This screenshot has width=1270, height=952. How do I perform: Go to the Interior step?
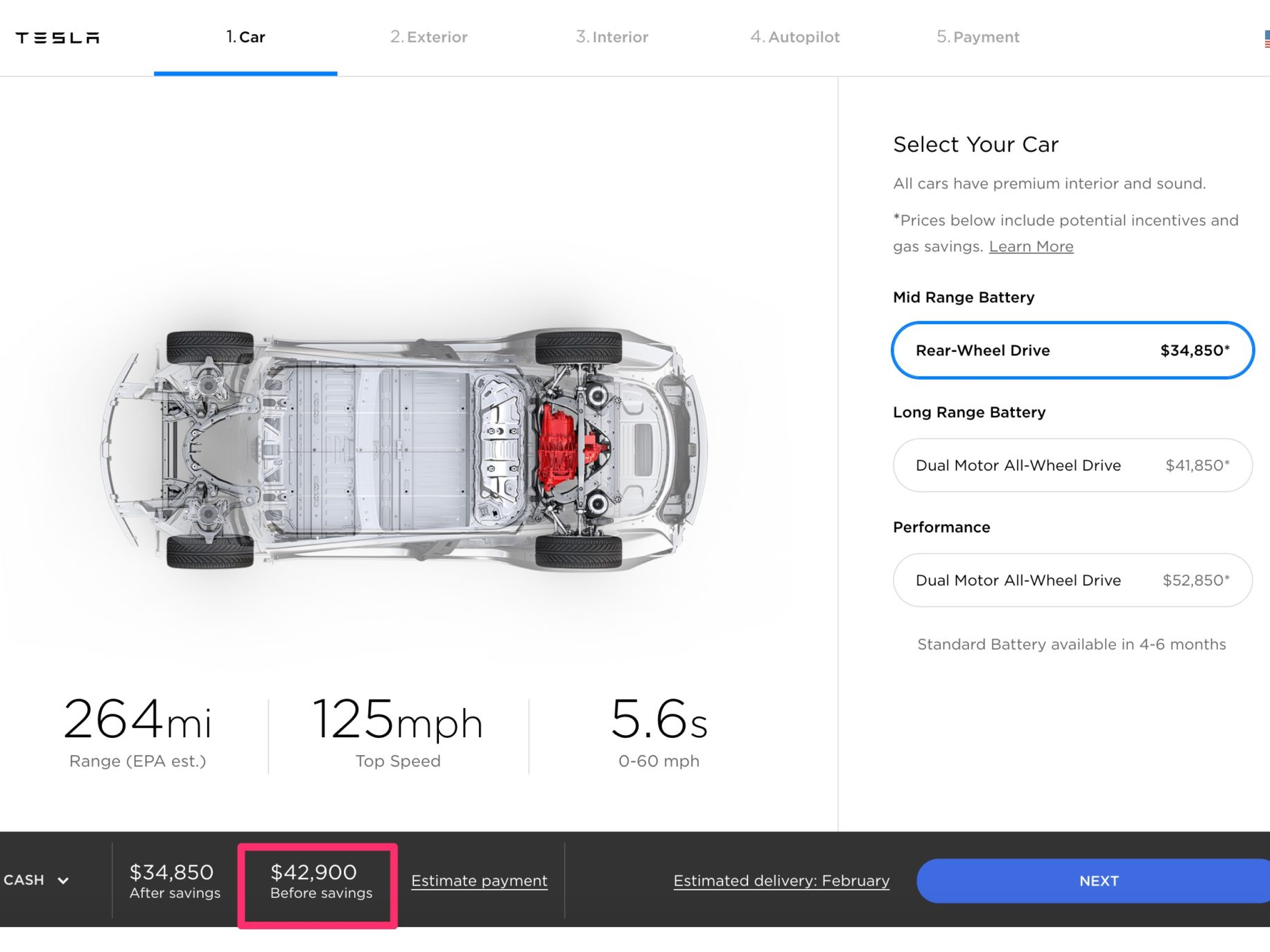coord(611,37)
